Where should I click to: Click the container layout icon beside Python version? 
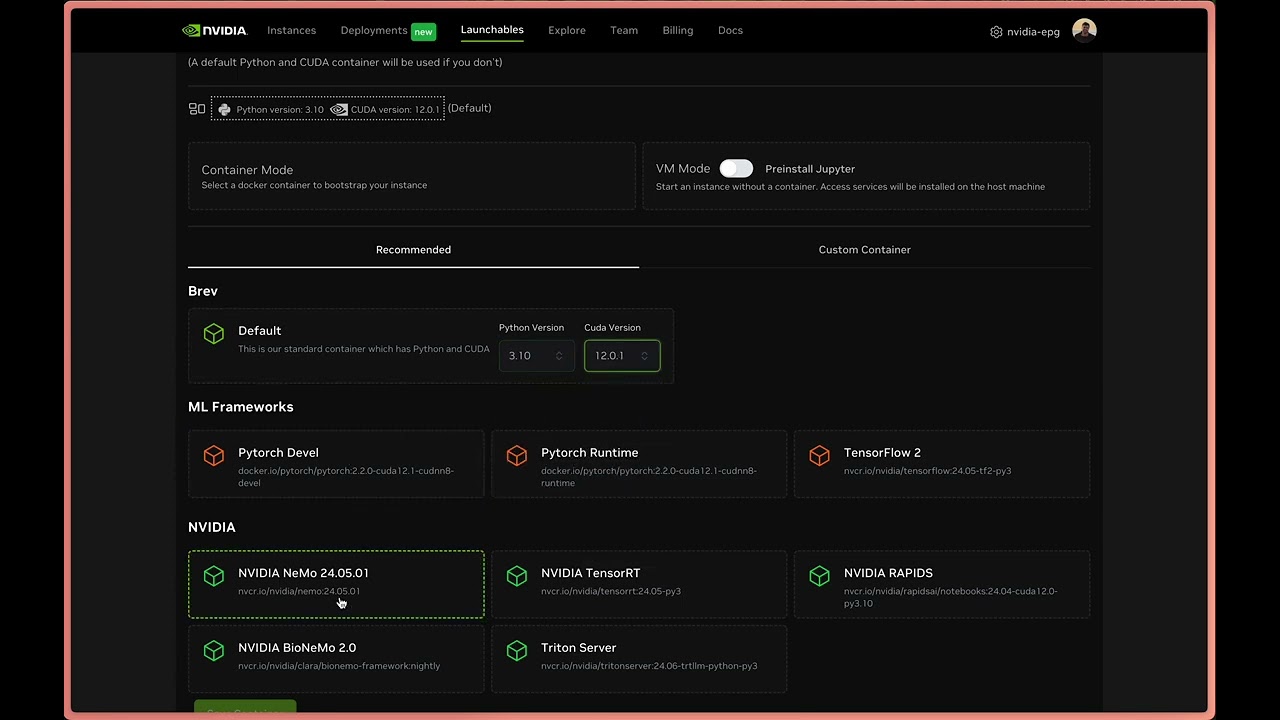[197, 109]
